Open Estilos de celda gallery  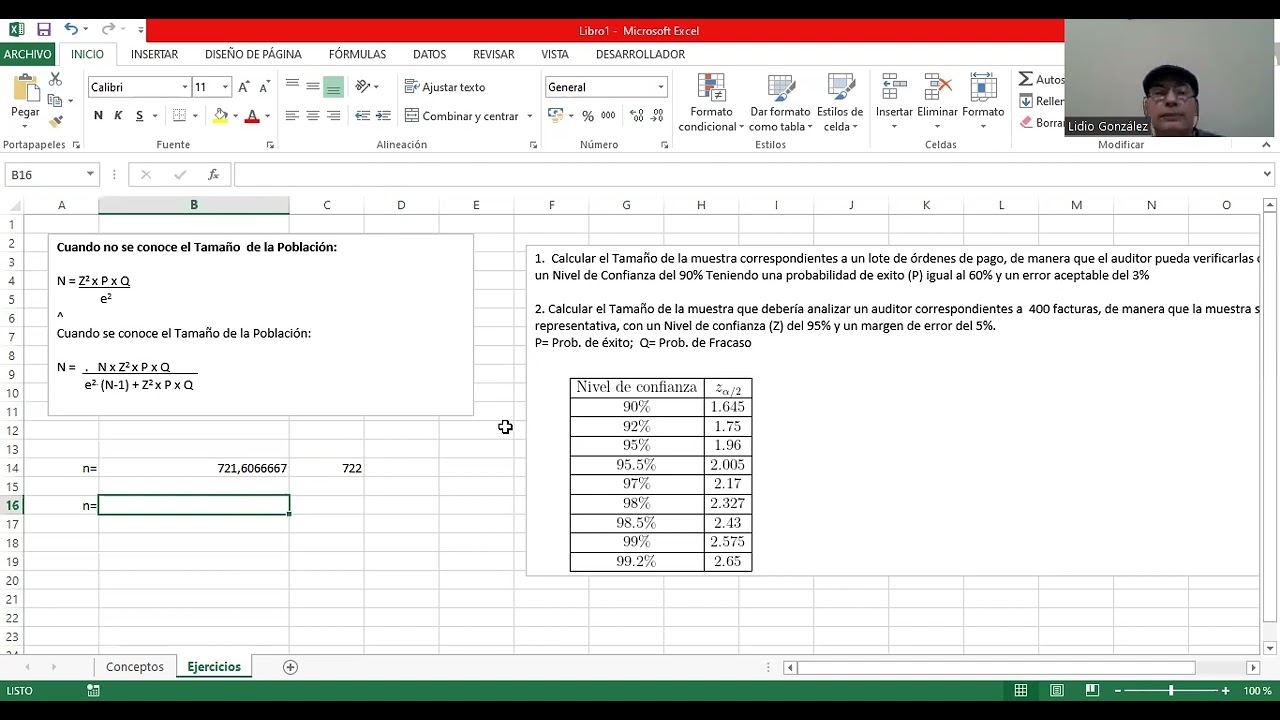pyautogui.click(x=839, y=102)
